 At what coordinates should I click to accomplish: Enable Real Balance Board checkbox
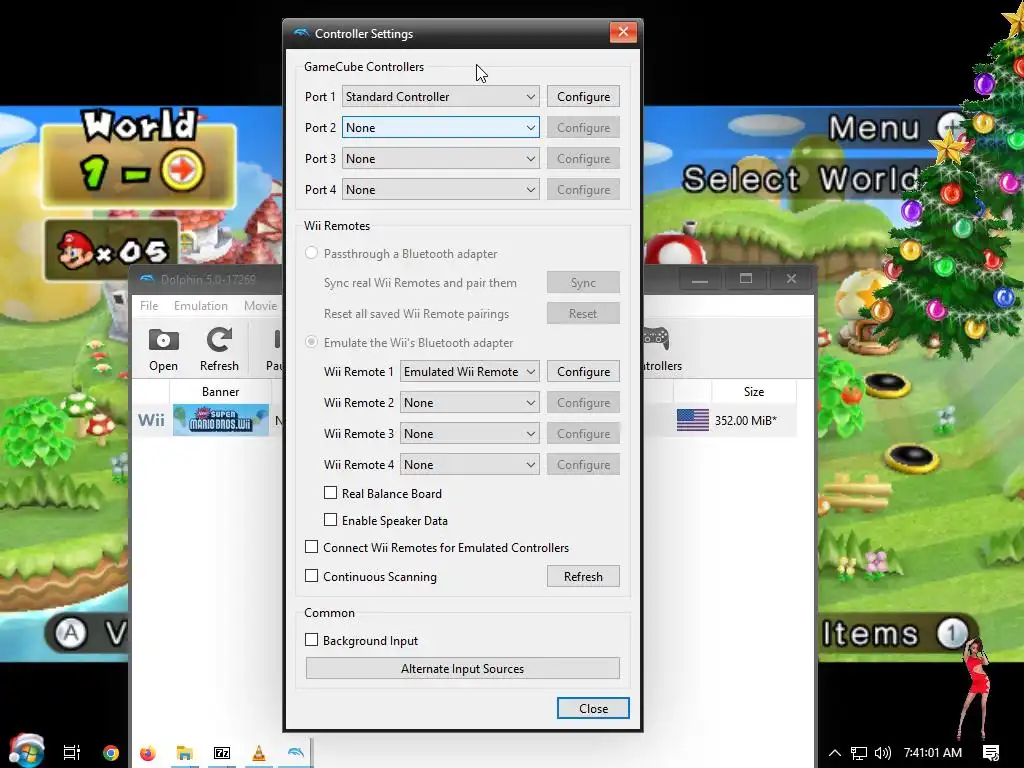(330, 492)
